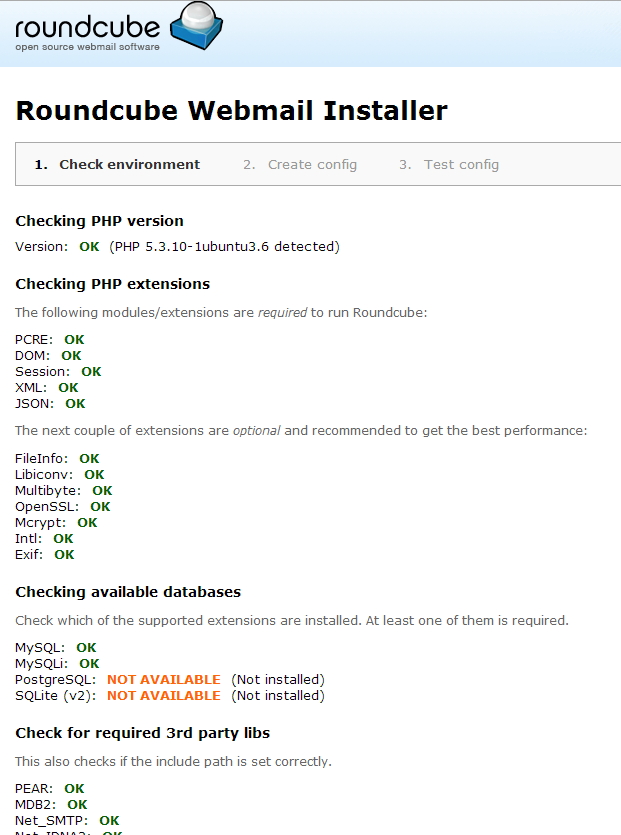Screen dimensions: 621x835
Task: Click the XML extension row
Action: click(x=47, y=388)
